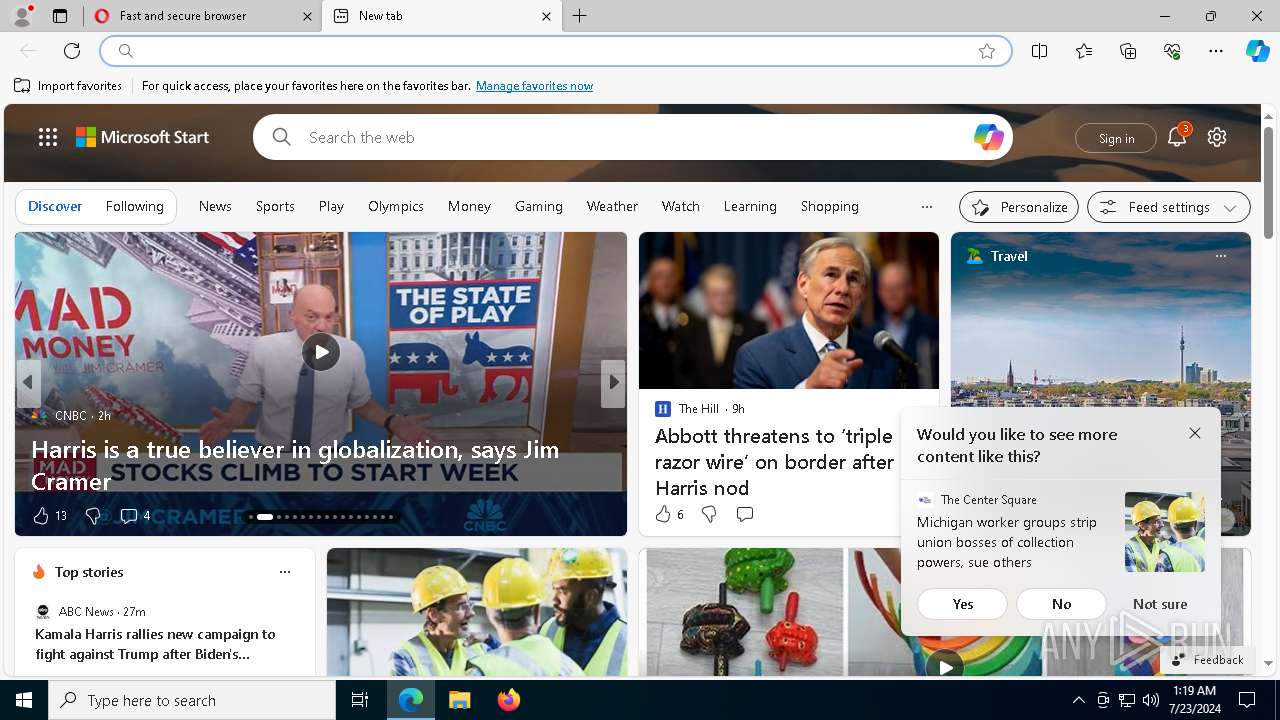
Task: Open page settings gear
Action: [x=1217, y=137]
